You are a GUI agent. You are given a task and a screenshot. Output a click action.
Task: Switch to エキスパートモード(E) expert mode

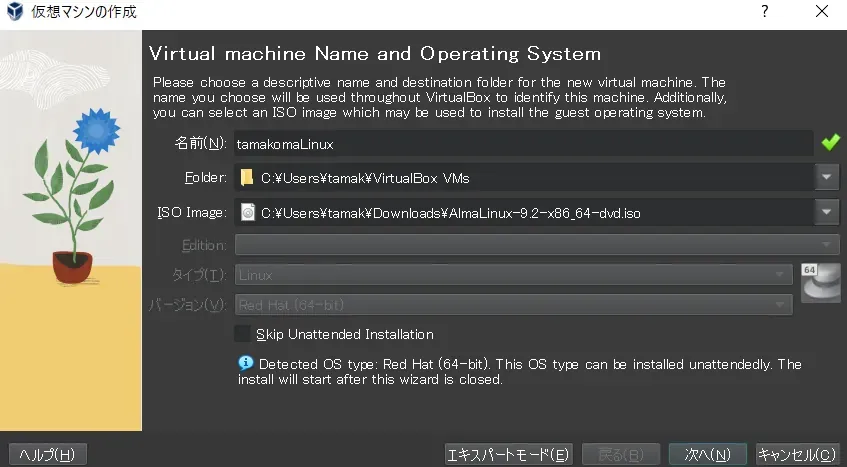(x=509, y=455)
